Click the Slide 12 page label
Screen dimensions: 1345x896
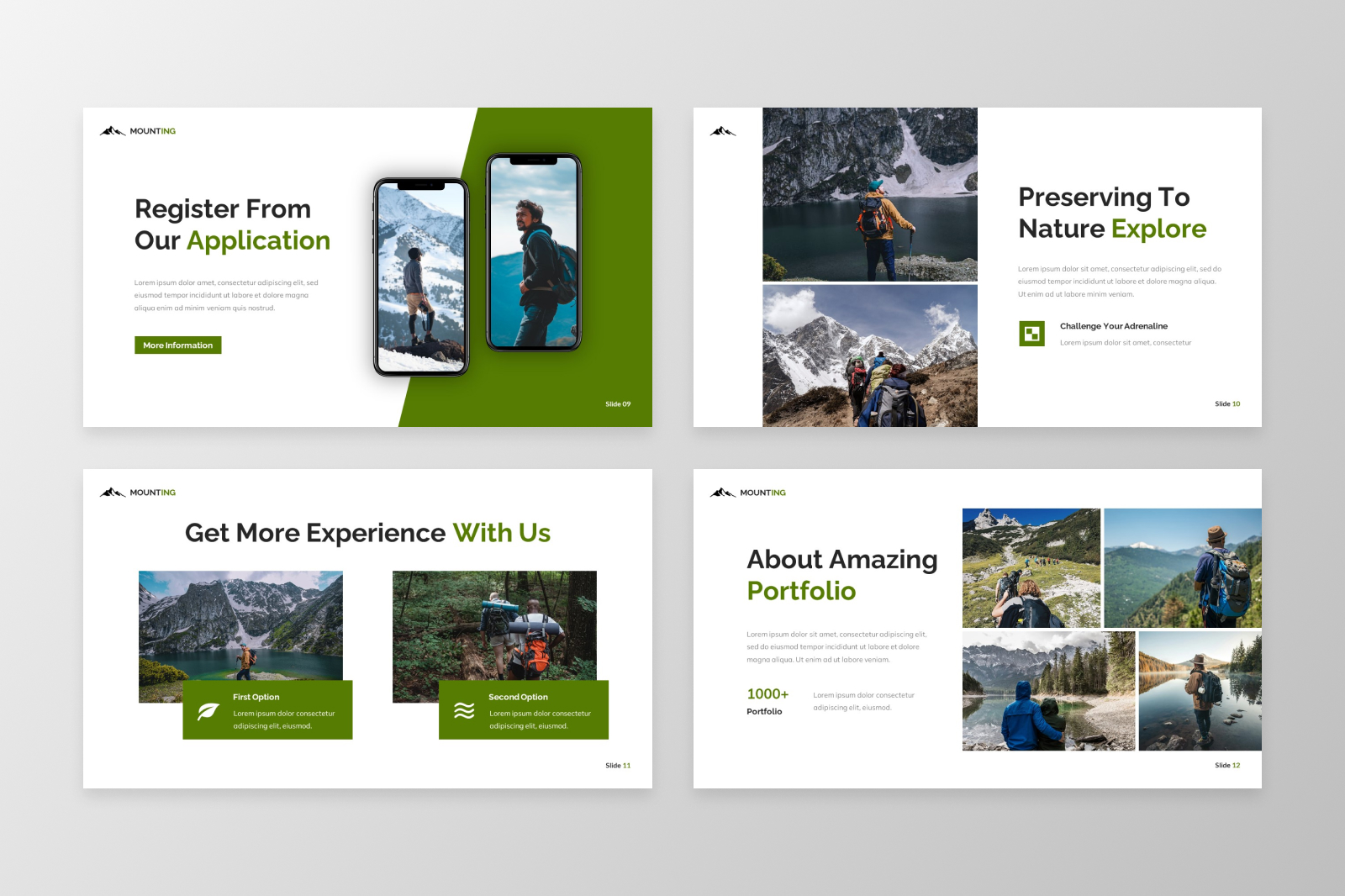click(1226, 765)
